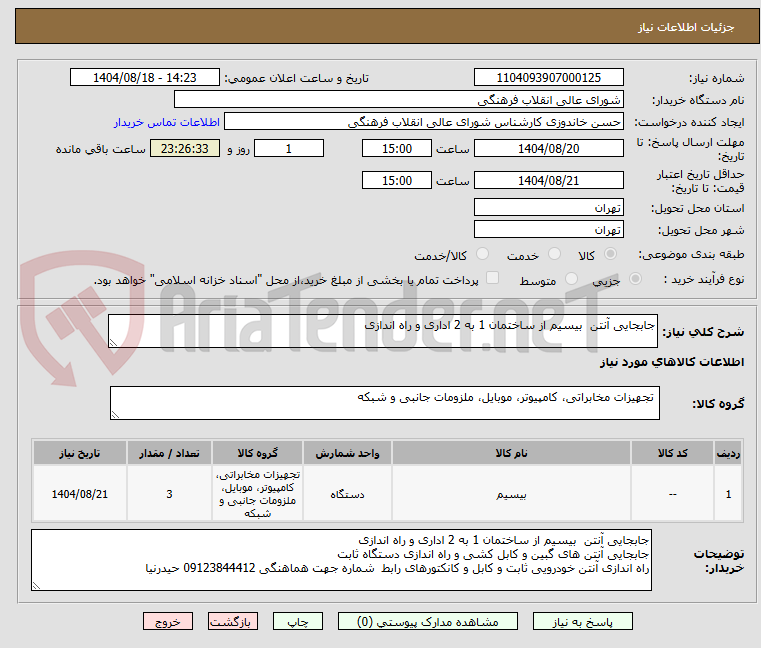Toggle the اسناد خزانه اسلامی payment checkbox
Screen dimensions: 761x648
pyautogui.click(x=492, y=278)
